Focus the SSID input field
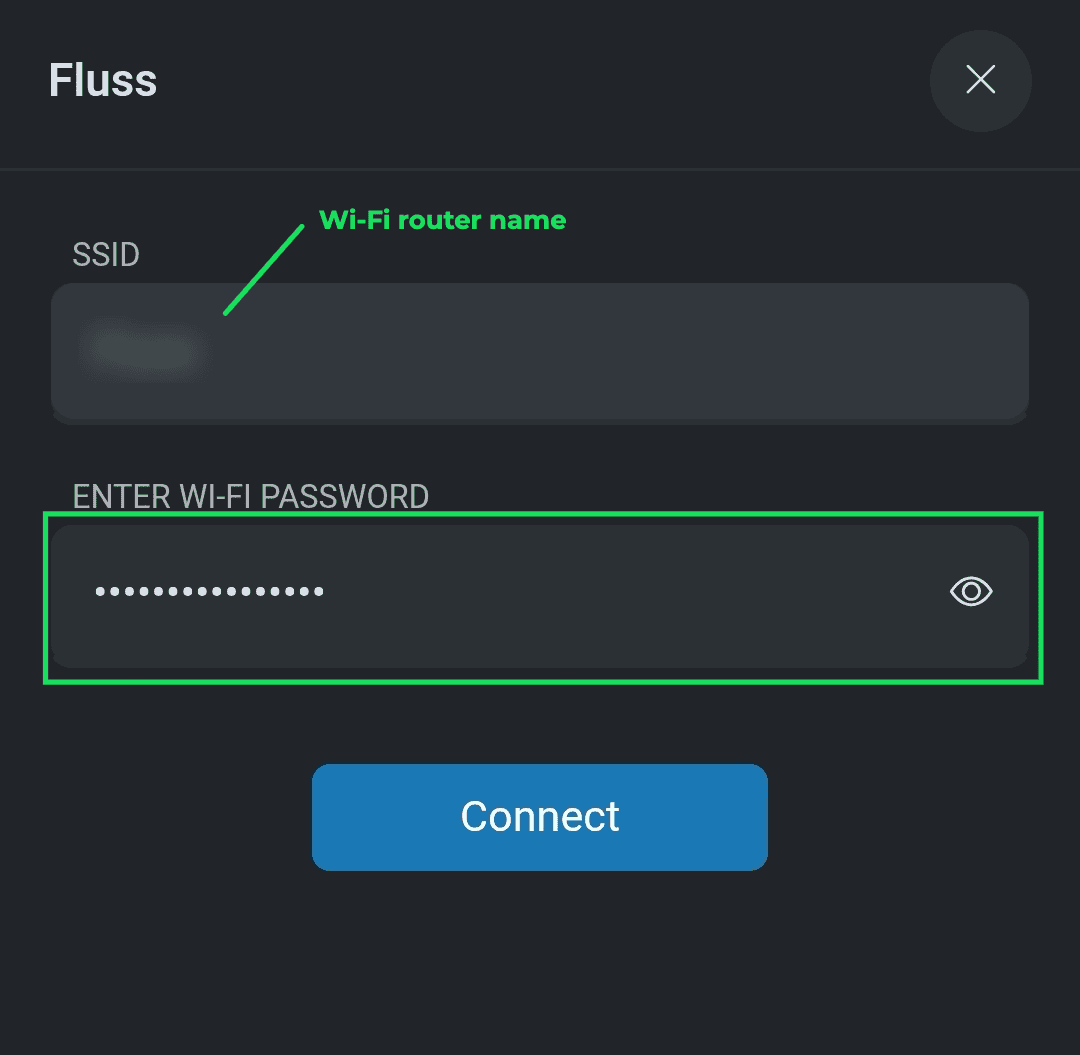This screenshot has height=1055, width=1080. (540, 351)
